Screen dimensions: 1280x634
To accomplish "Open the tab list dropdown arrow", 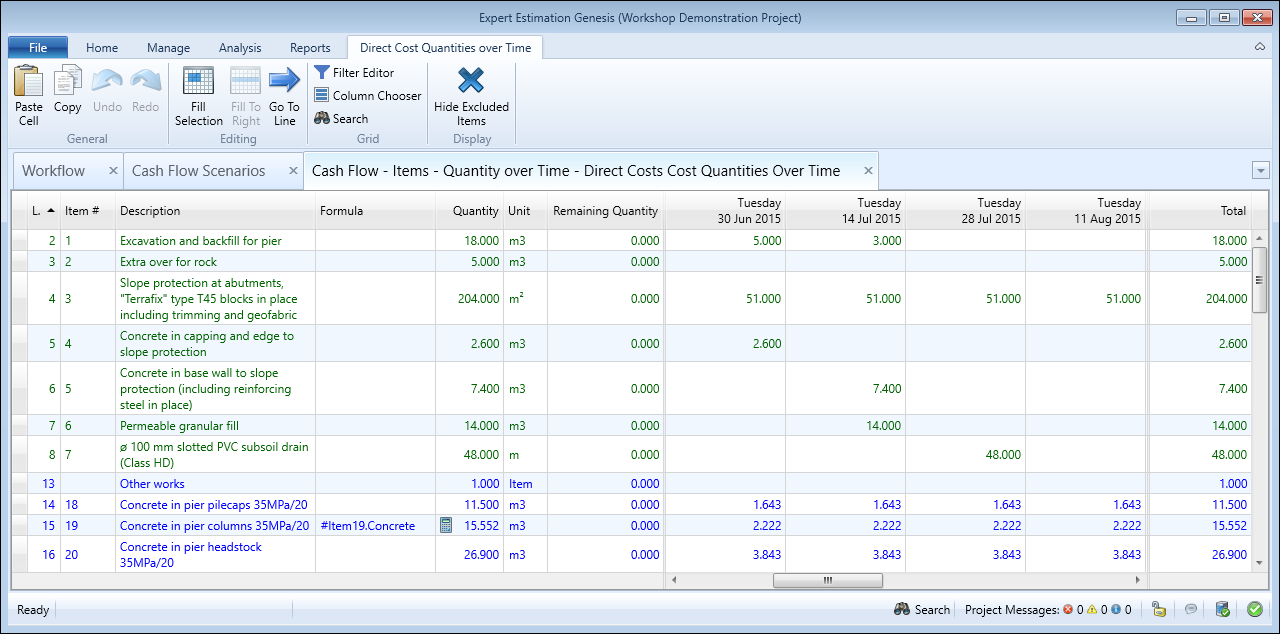I will (x=1260, y=171).
